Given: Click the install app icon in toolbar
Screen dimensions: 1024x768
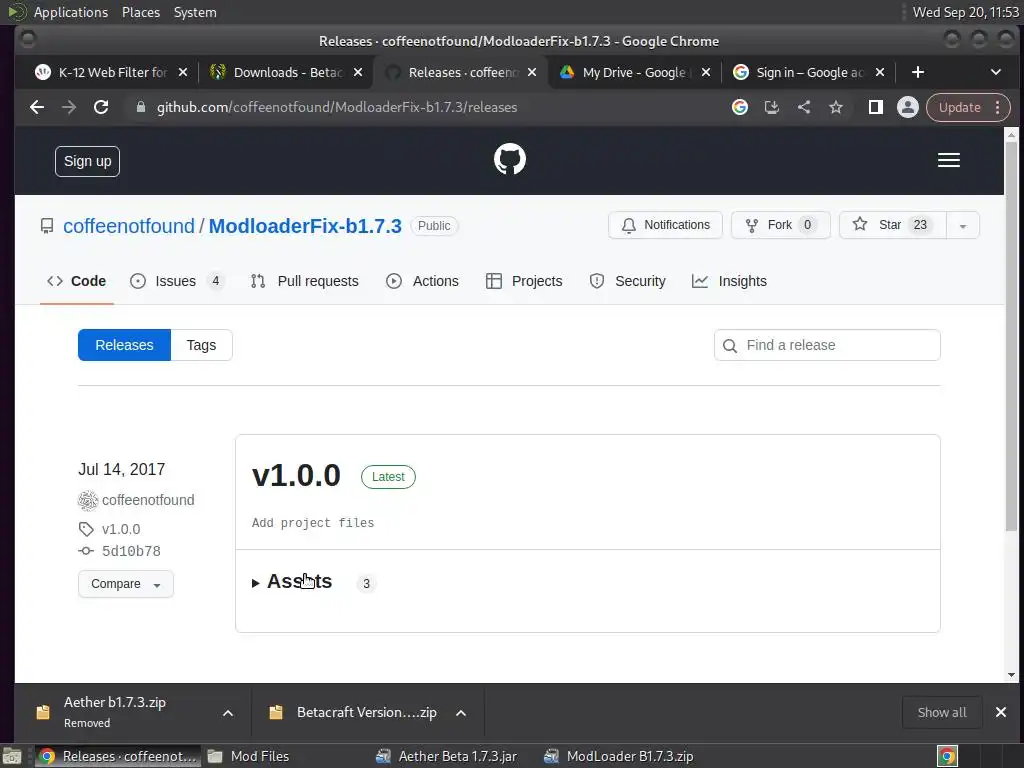Looking at the screenshot, I should (x=771, y=107).
